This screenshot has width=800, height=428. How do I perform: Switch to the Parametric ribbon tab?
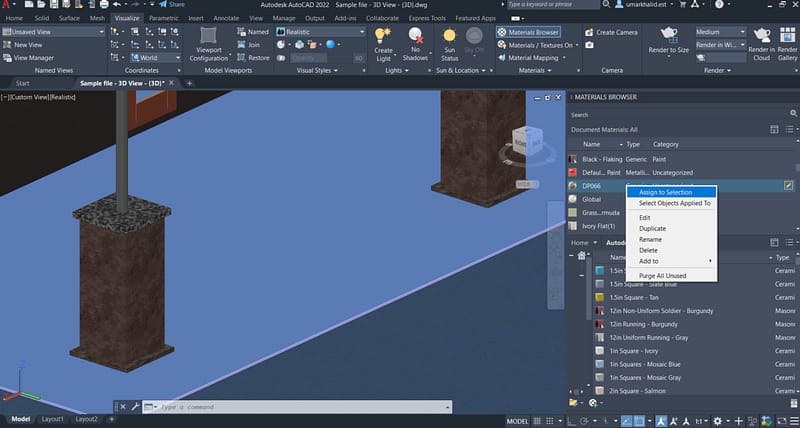(163, 17)
